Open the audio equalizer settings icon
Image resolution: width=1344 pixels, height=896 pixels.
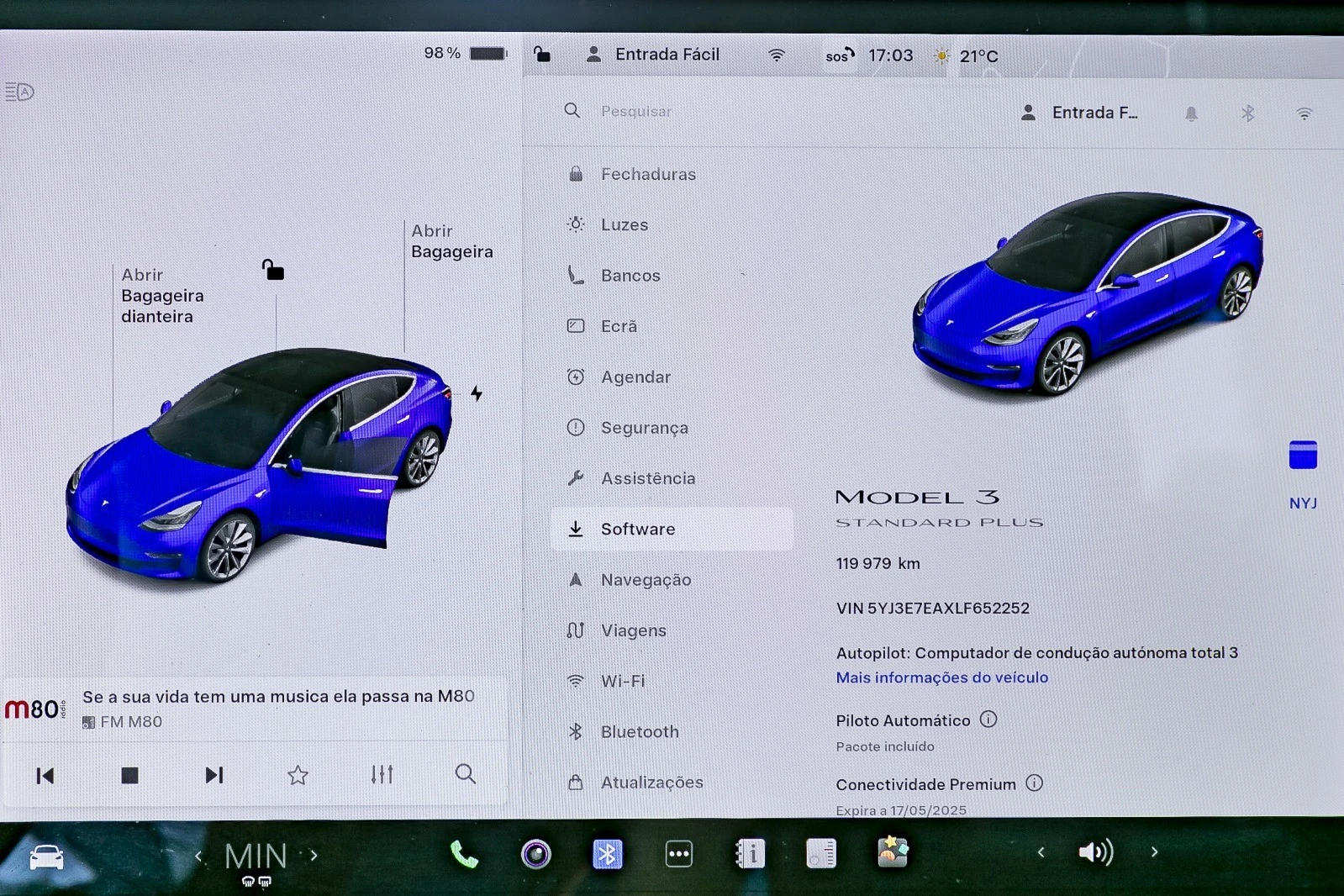click(x=382, y=774)
